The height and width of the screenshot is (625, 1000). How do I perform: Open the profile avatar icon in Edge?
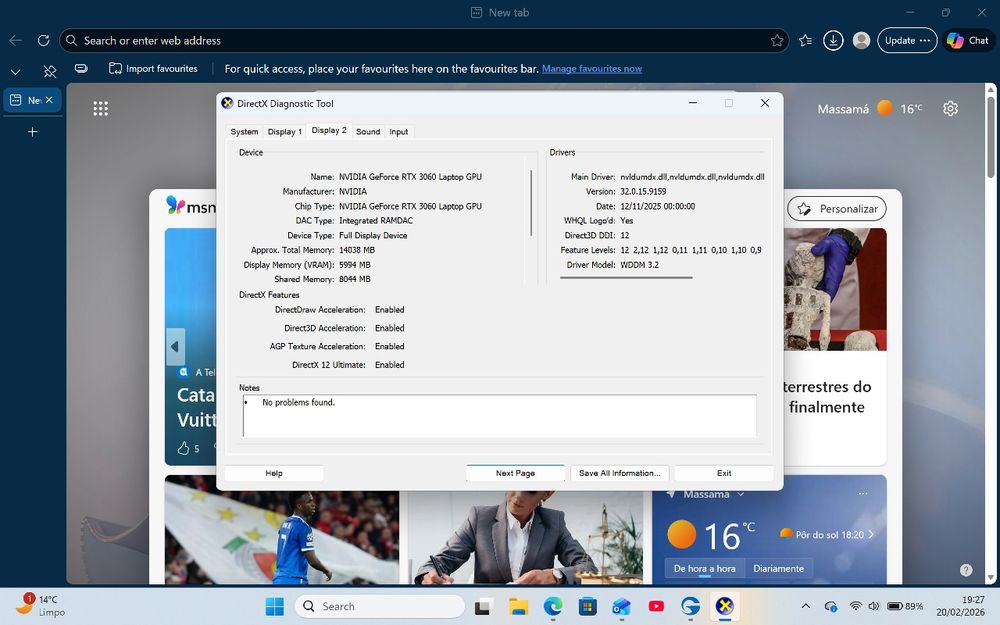pos(862,40)
